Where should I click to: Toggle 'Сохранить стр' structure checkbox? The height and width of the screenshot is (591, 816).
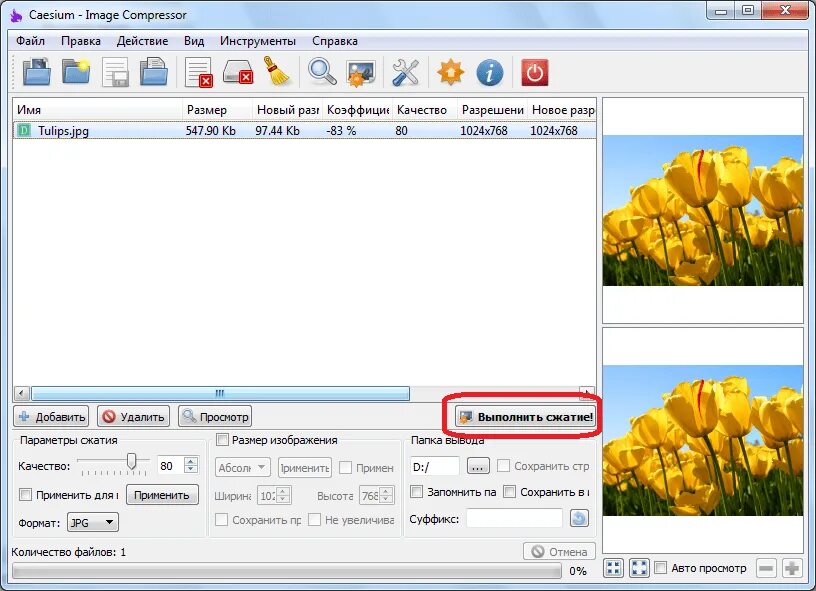(503, 466)
